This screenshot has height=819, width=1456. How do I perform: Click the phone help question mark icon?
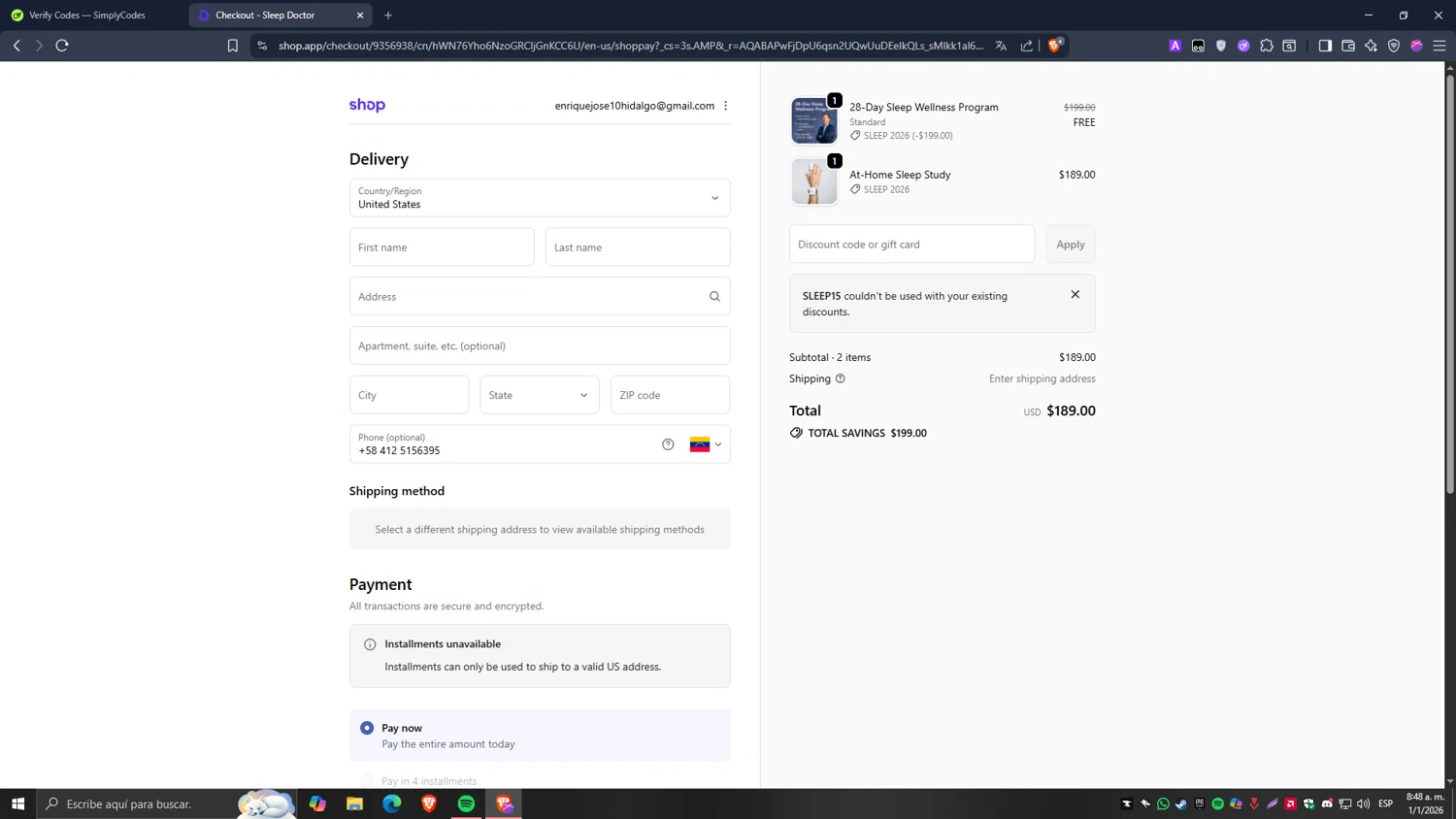(668, 444)
